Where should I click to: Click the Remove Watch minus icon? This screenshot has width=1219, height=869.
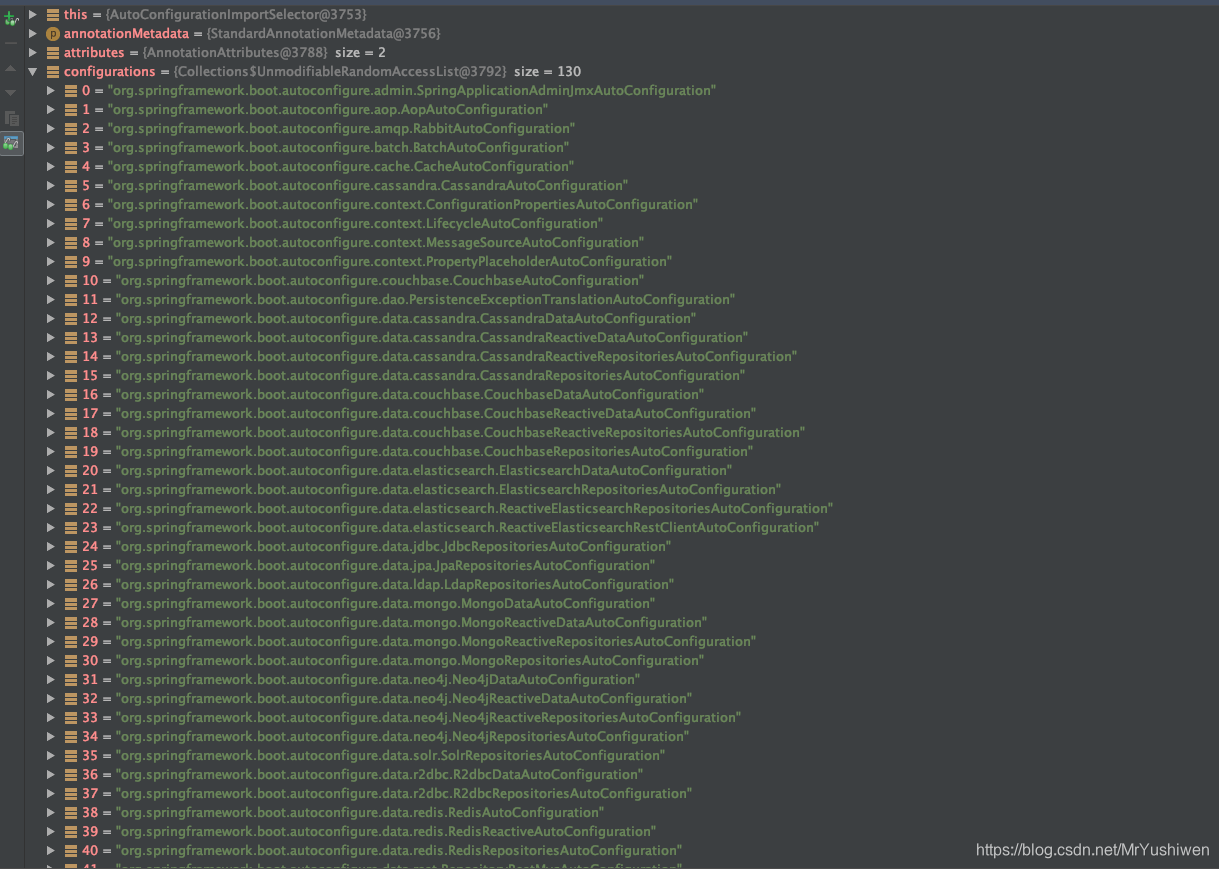(x=11, y=43)
